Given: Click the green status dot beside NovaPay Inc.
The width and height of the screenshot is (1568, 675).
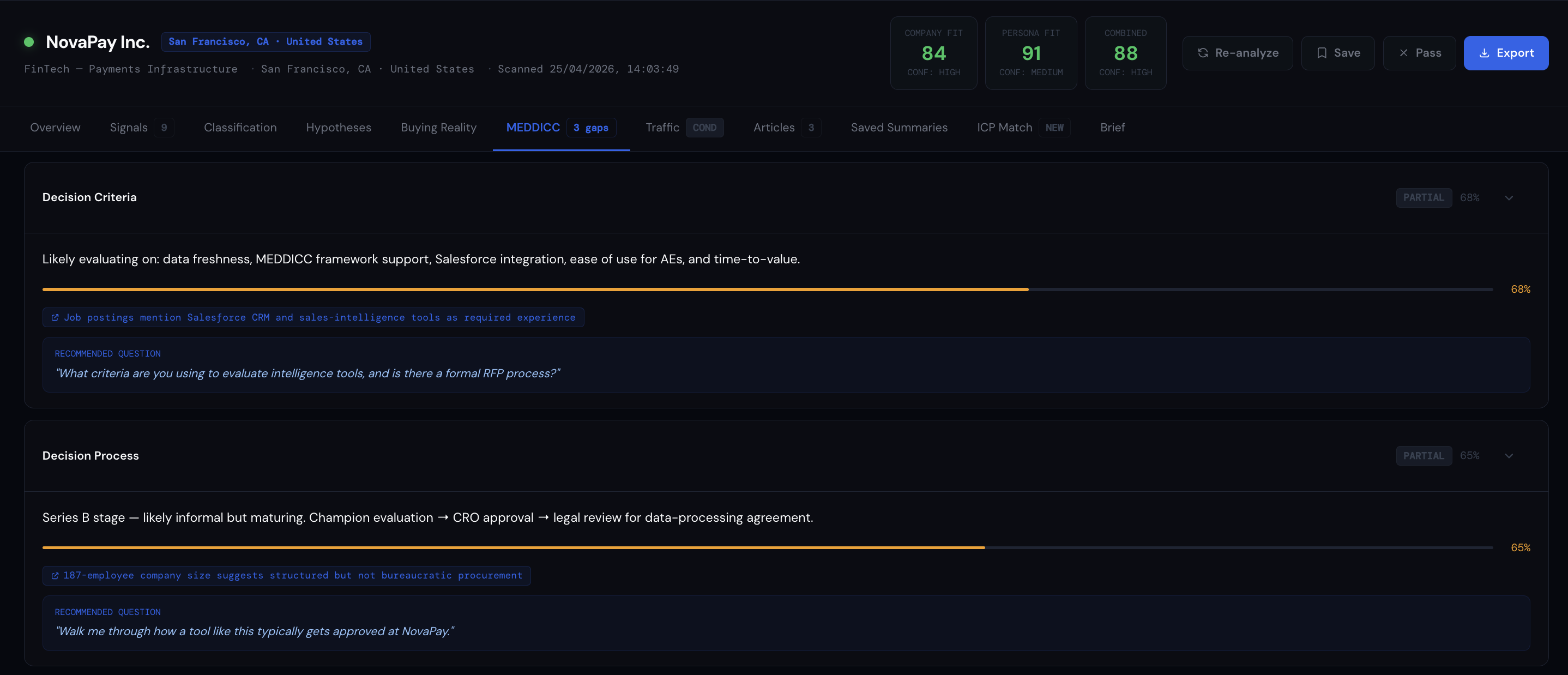Looking at the screenshot, I should click(x=28, y=42).
